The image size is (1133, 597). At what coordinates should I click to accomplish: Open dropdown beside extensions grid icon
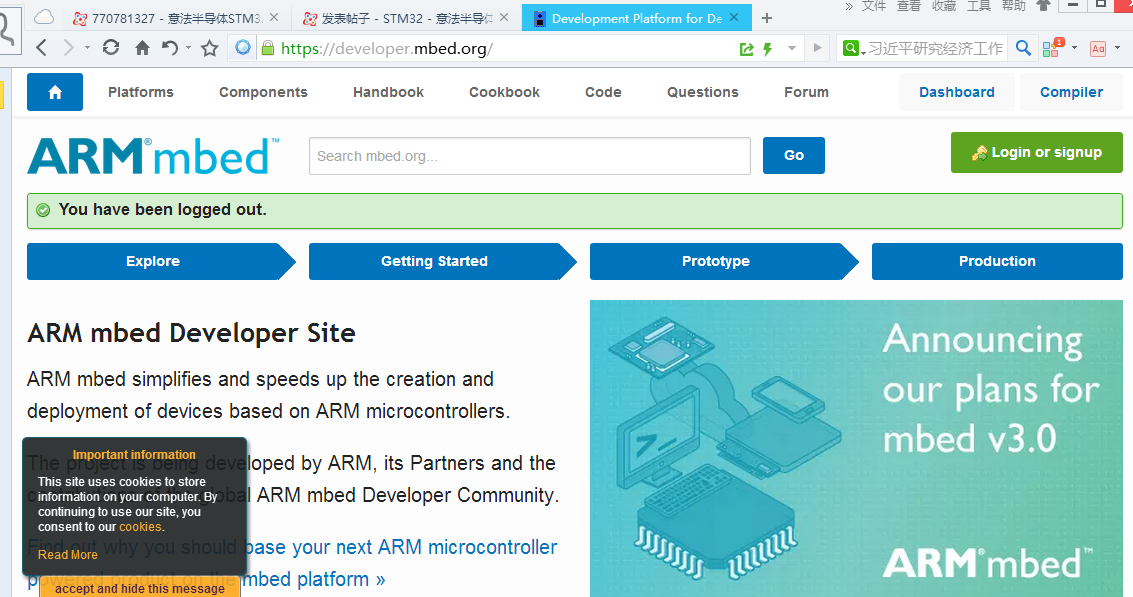point(1074,48)
